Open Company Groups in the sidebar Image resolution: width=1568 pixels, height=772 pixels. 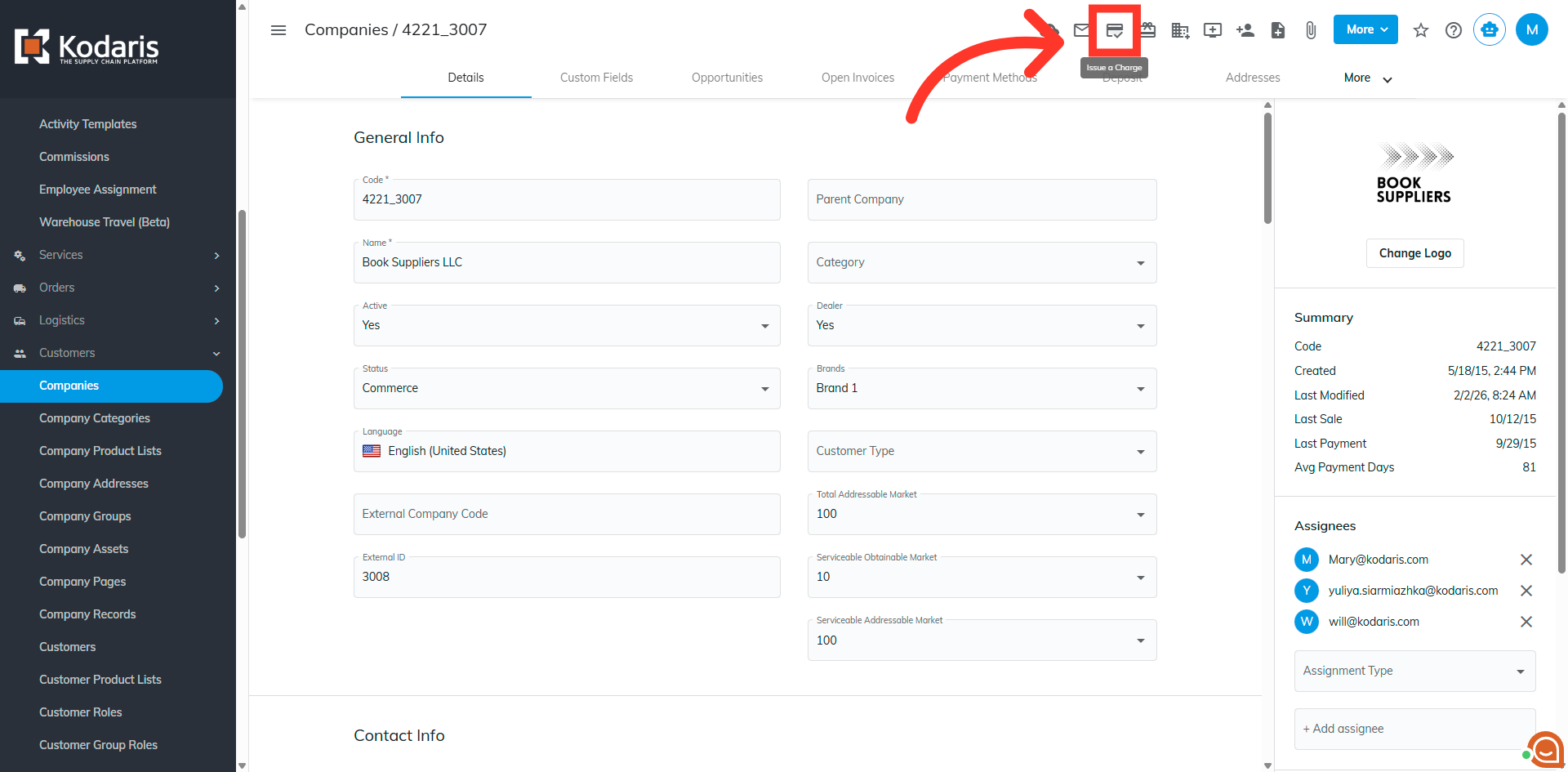pyautogui.click(x=85, y=516)
